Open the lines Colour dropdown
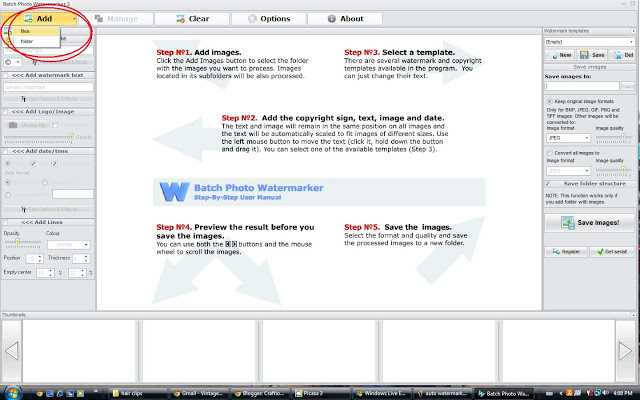 pos(69,244)
